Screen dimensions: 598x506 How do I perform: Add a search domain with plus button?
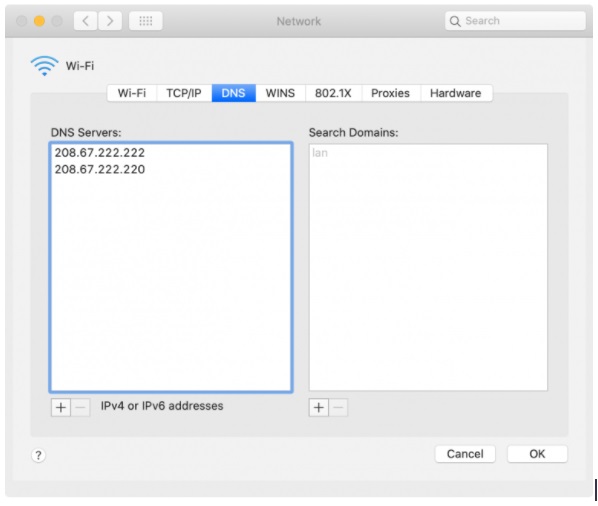[x=318, y=407]
